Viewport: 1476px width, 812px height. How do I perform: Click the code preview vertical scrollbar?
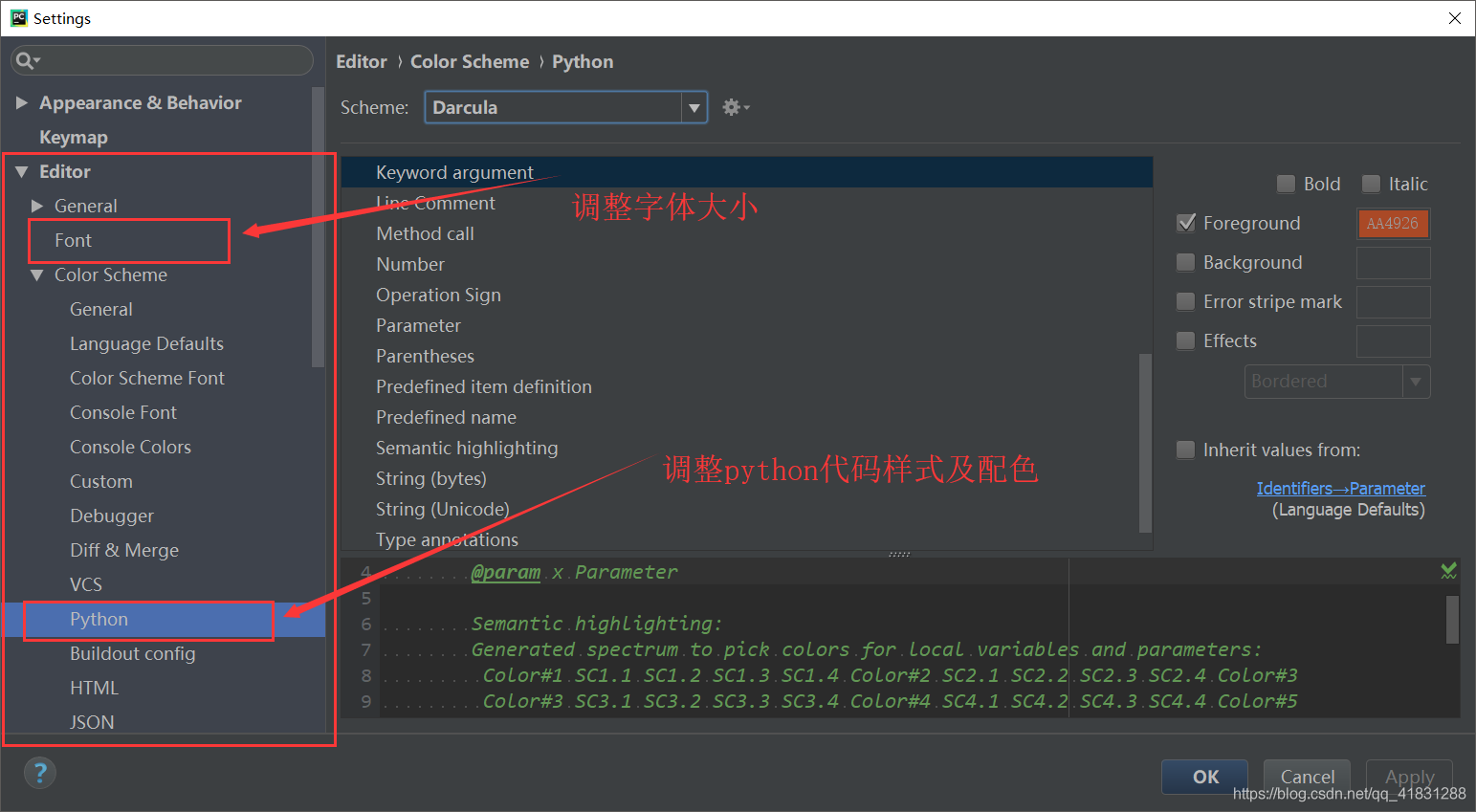[1452, 620]
